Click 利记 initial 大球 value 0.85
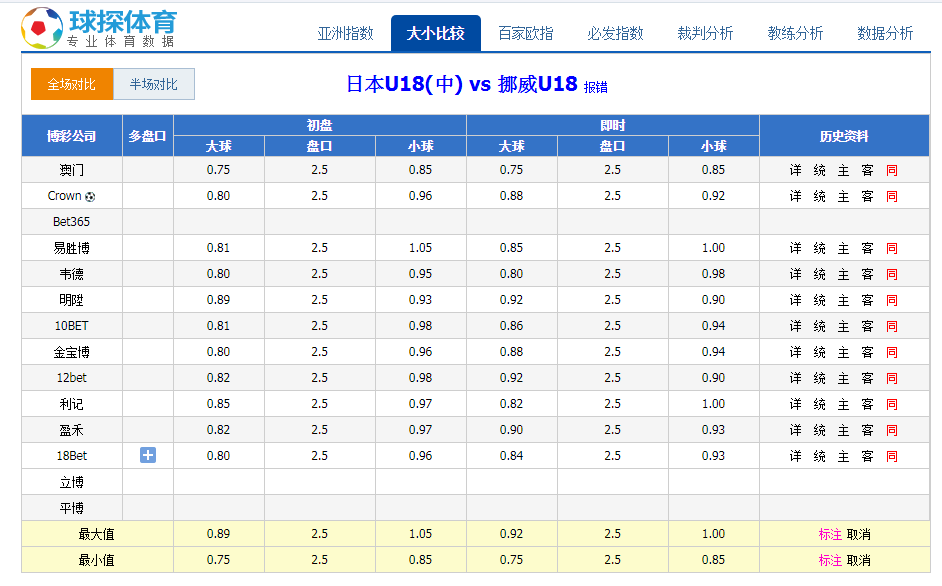The width and height of the screenshot is (942, 586). pos(218,404)
